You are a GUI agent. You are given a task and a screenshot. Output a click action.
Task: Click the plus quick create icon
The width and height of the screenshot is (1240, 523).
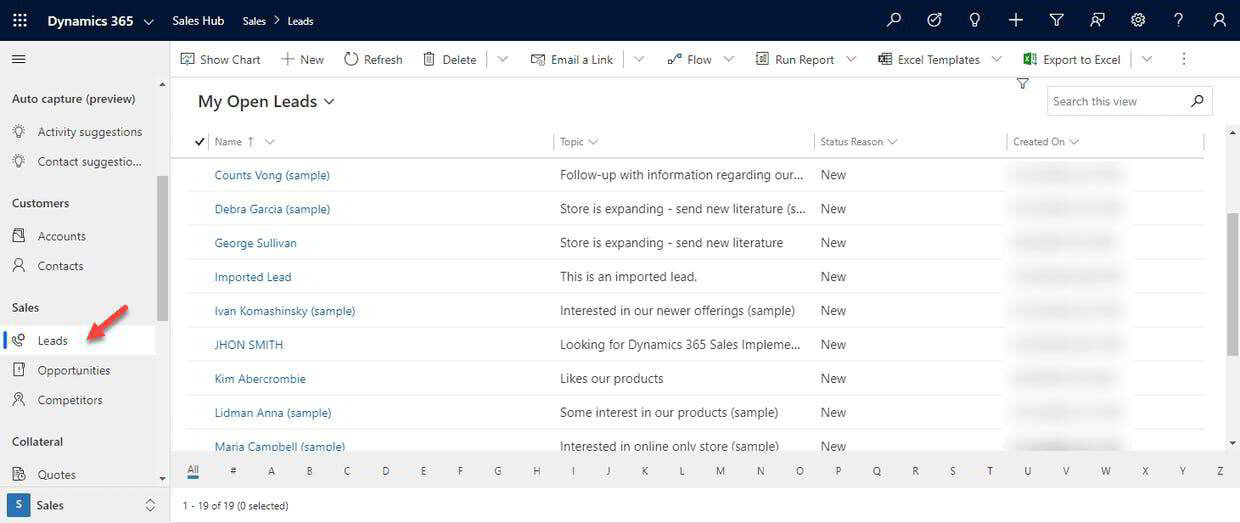click(1016, 20)
